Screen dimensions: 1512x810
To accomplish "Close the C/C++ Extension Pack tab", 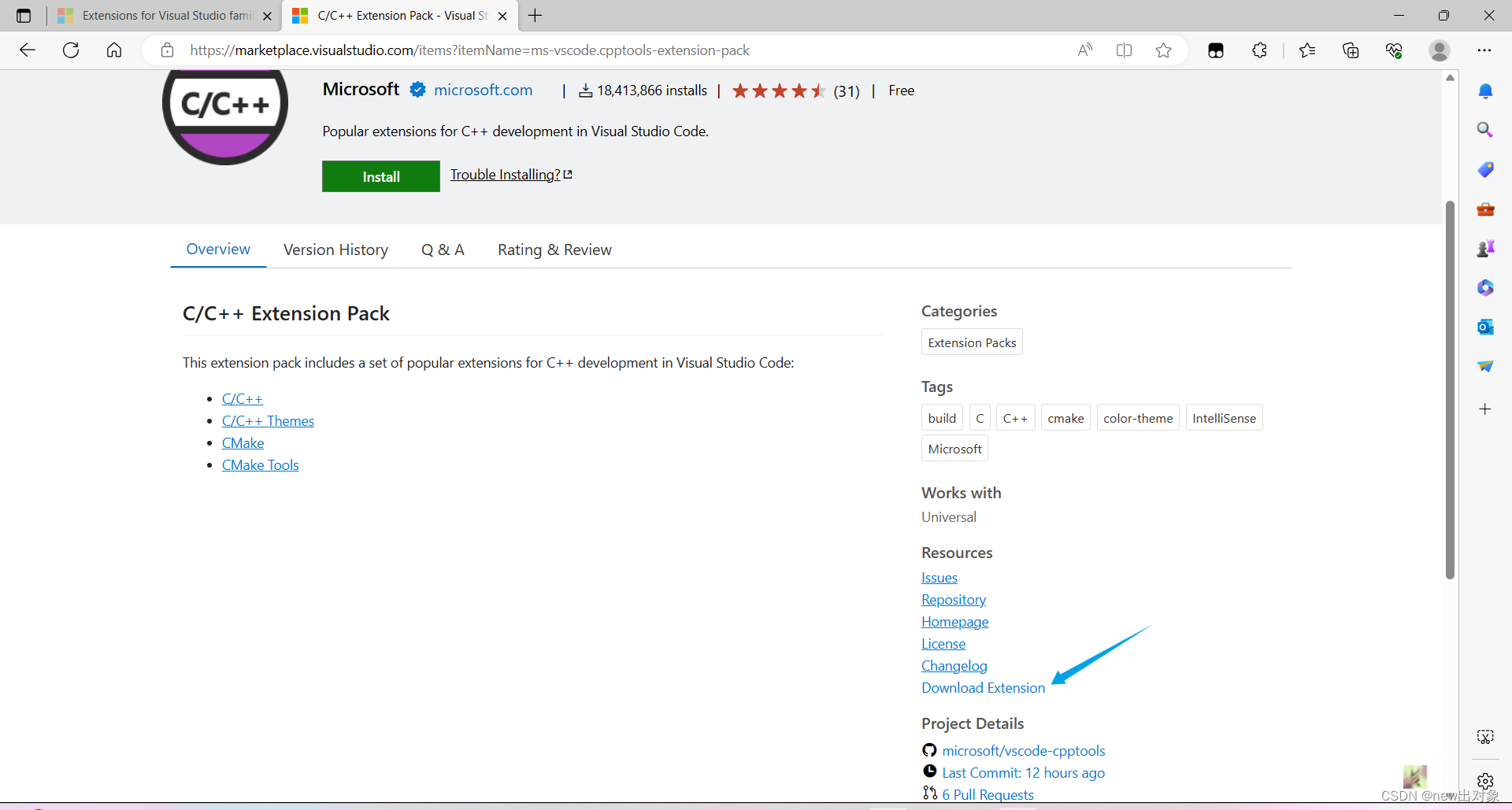I will (x=502, y=16).
